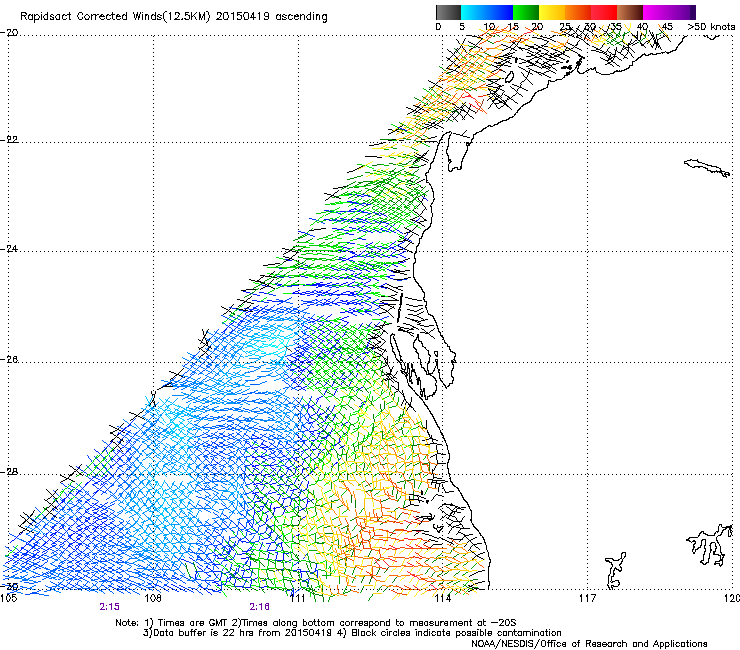The image size is (740, 650).
Task: Click the 'NOAA/NESDIS/Office of Research and Applications' credit
Action: [x=589, y=644]
